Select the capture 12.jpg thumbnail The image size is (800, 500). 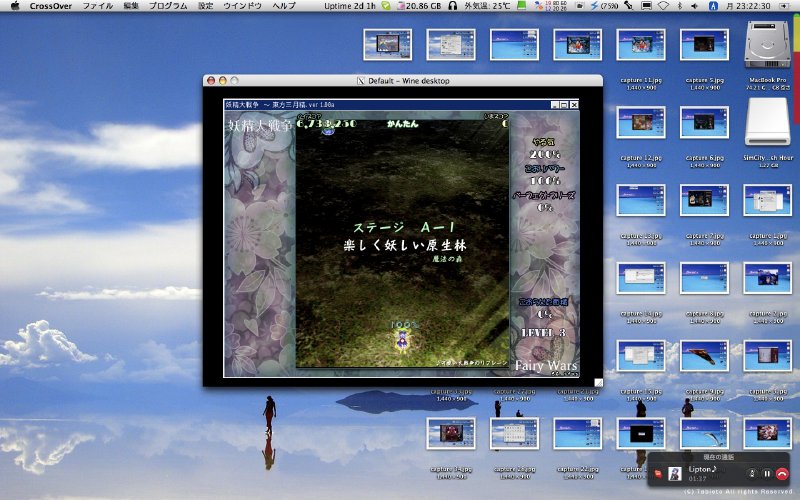(x=641, y=122)
